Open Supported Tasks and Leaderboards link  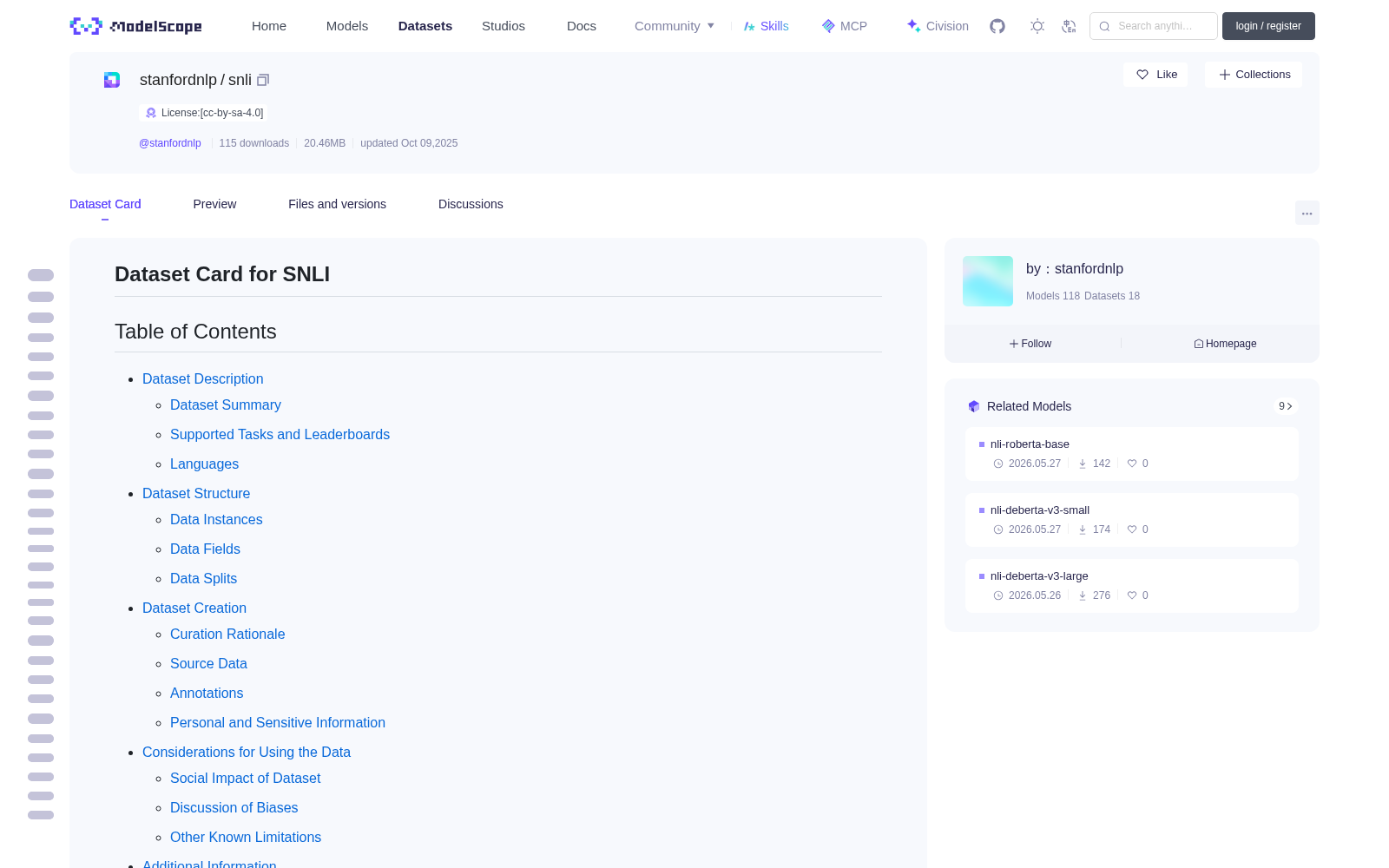pyautogui.click(x=280, y=434)
